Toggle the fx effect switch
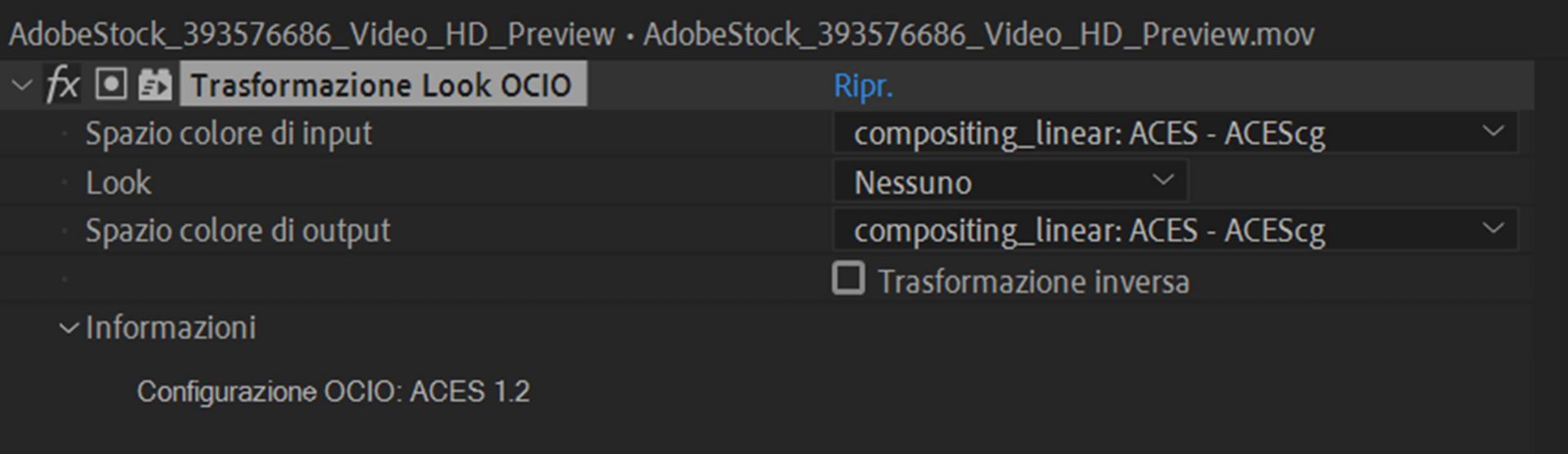 click(62, 85)
